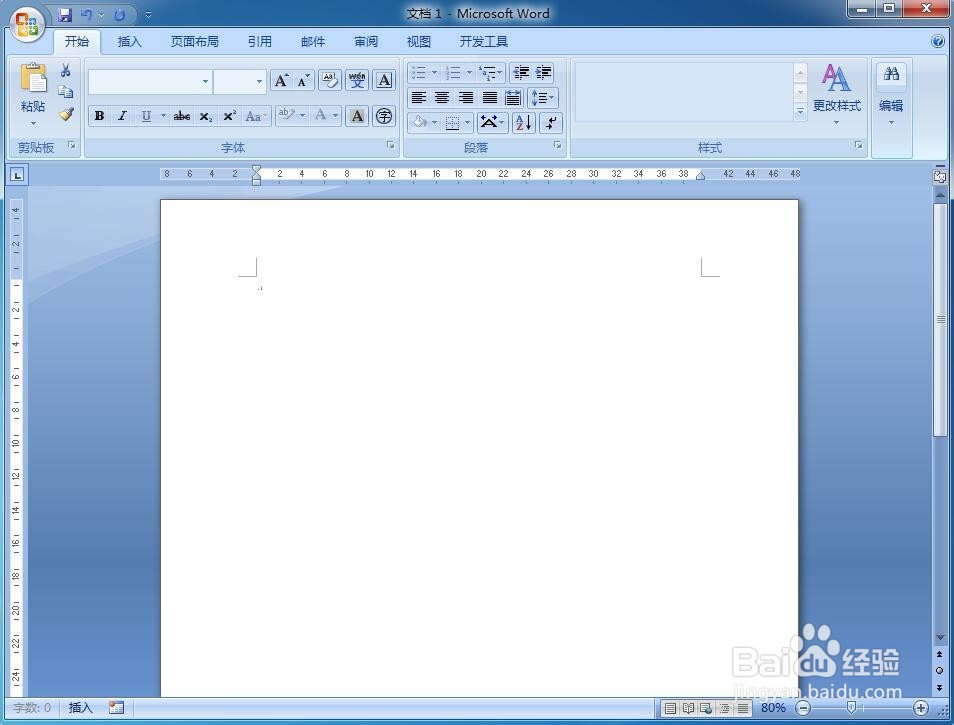Shrink font size with small A icon
The height and width of the screenshot is (725, 954).
(x=302, y=80)
